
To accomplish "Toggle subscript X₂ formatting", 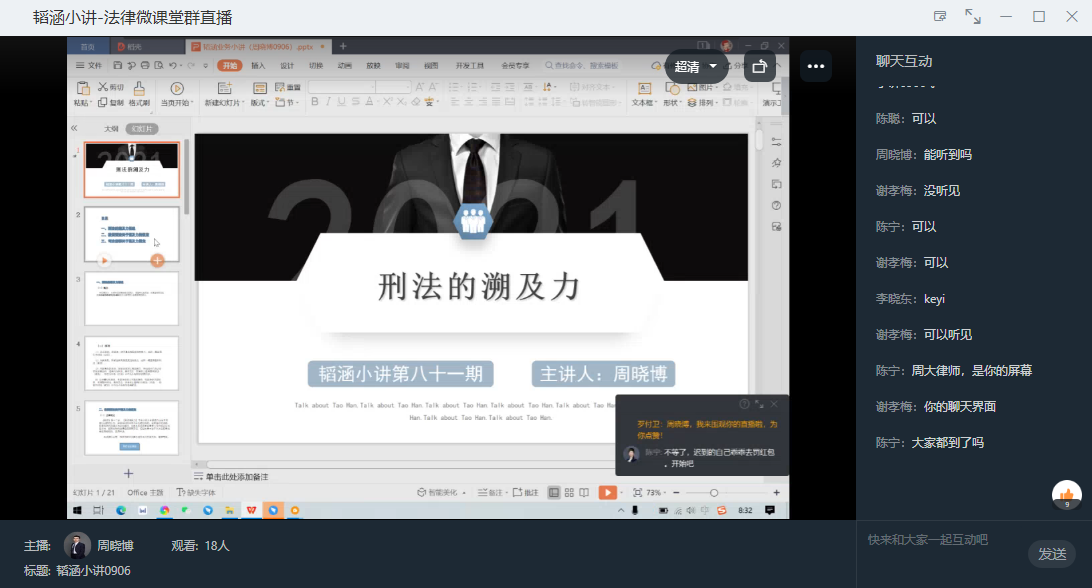I will 401,102.
